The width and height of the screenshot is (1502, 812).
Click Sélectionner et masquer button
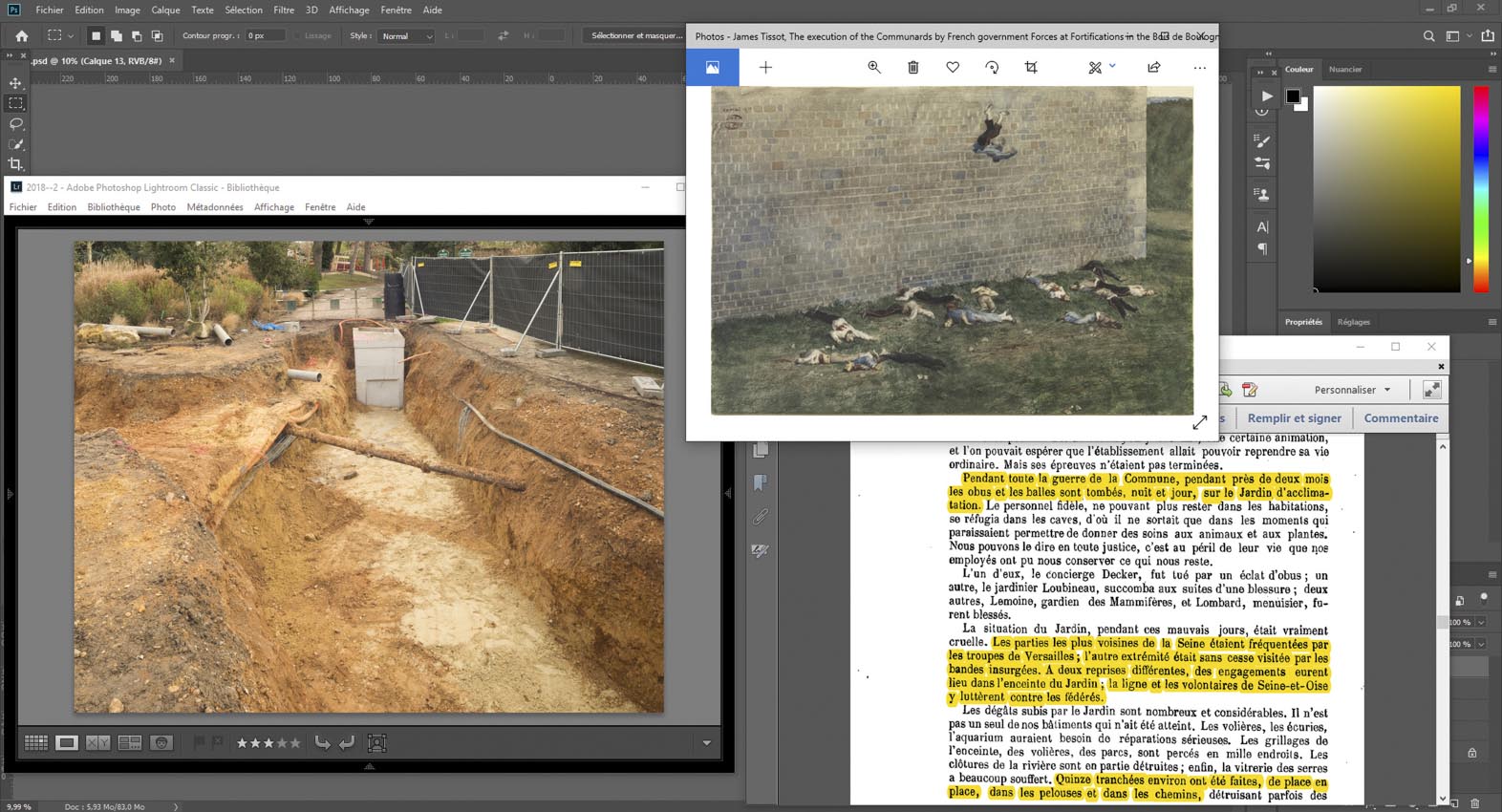coord(636,35)
